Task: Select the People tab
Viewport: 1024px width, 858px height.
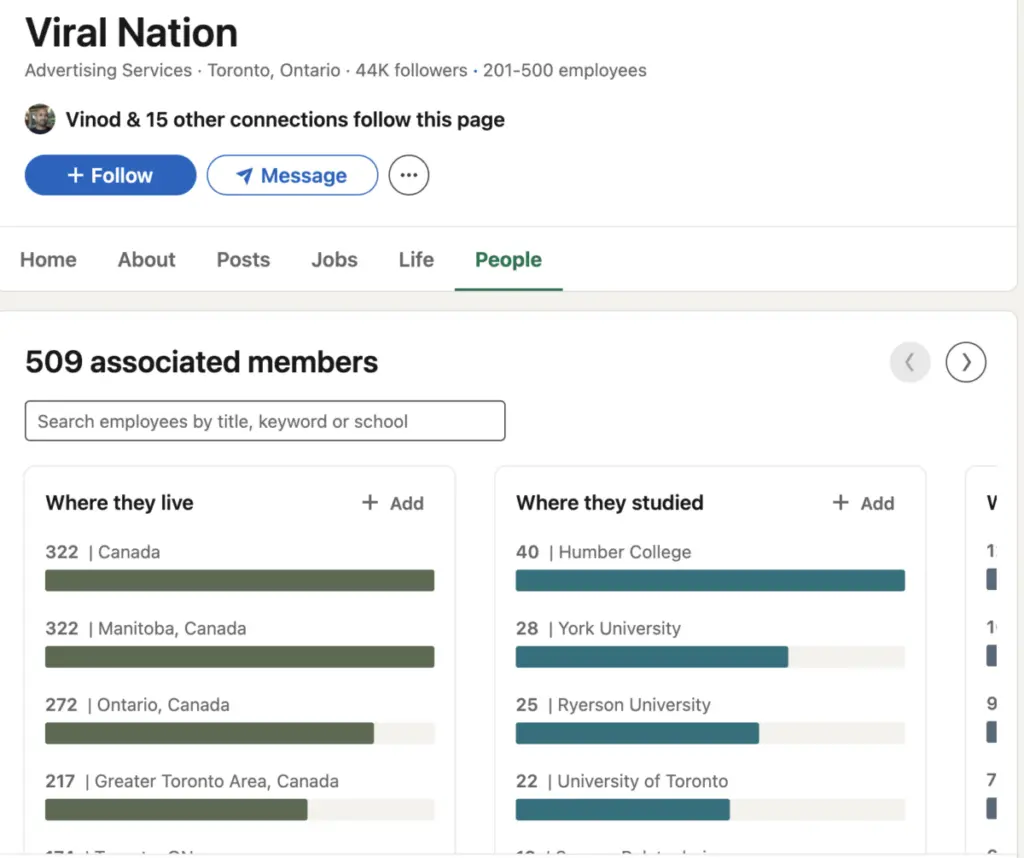Action: pos(508,259)
